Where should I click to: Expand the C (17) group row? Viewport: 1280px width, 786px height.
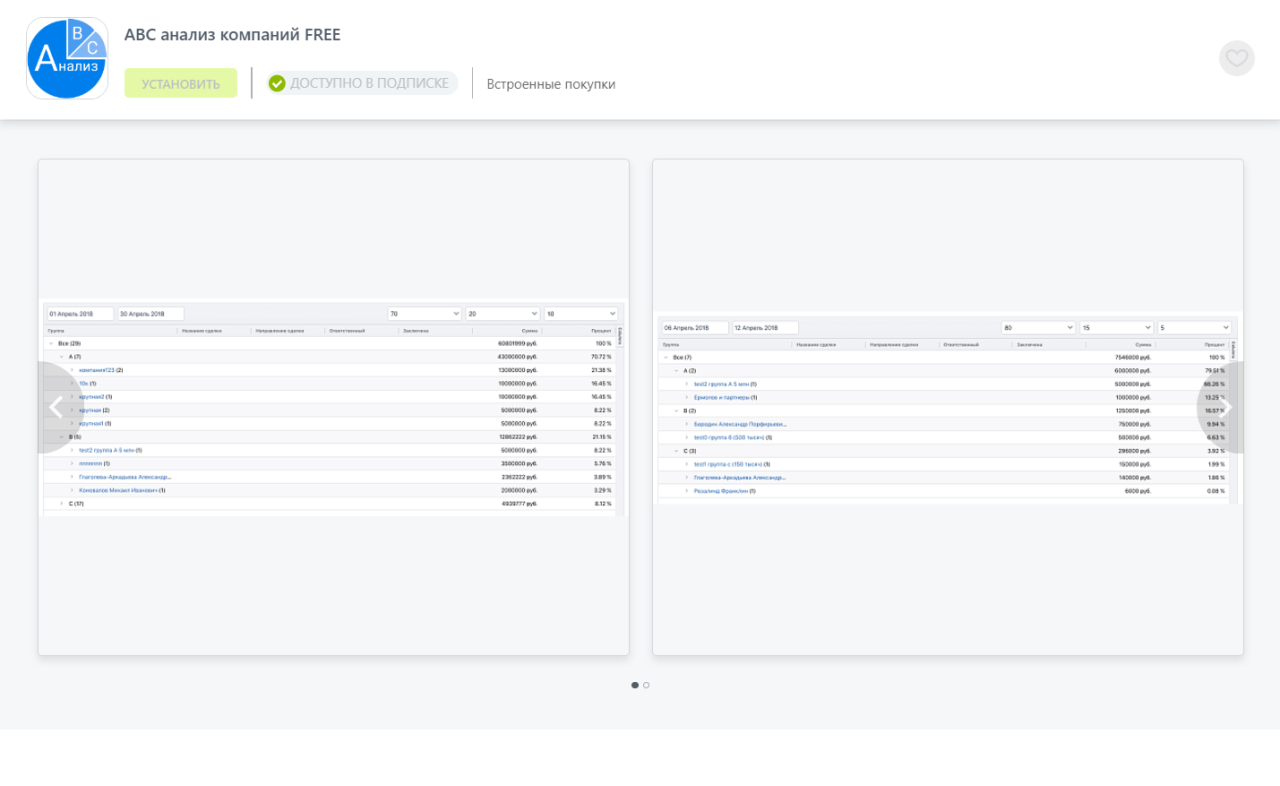click(x=62, y=504)
